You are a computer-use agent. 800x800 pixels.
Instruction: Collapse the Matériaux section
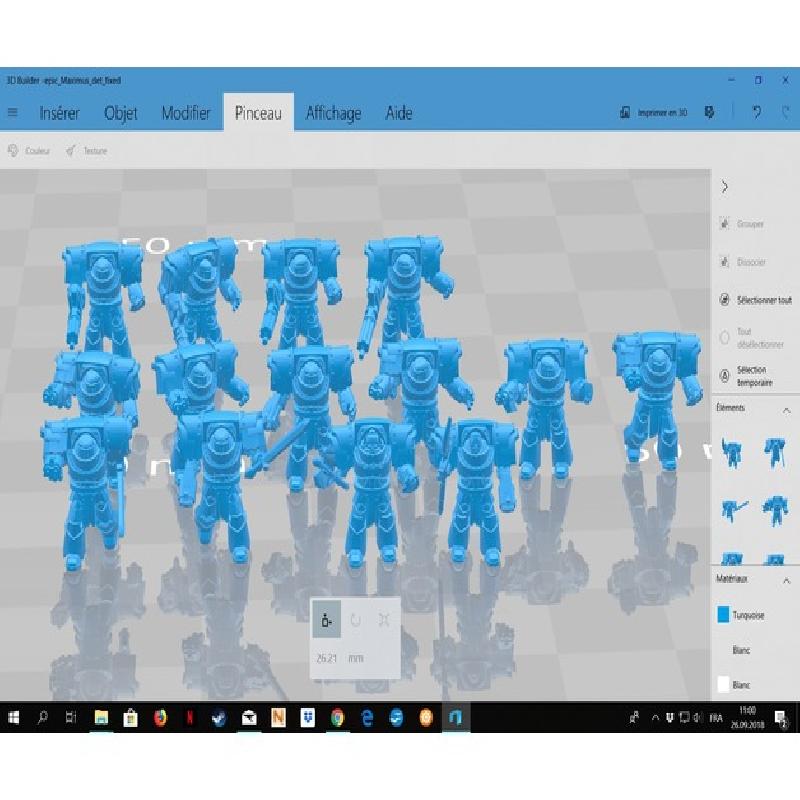786,581
